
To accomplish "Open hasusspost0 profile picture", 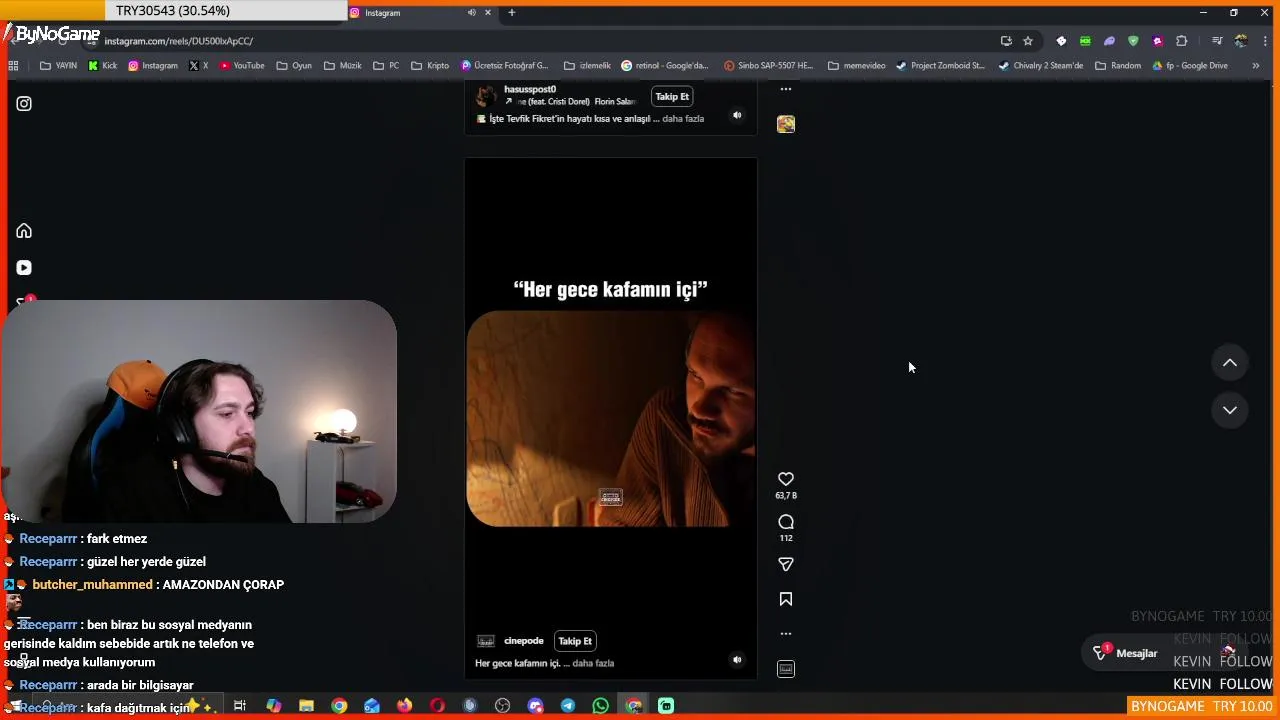I will click(486, 96).
